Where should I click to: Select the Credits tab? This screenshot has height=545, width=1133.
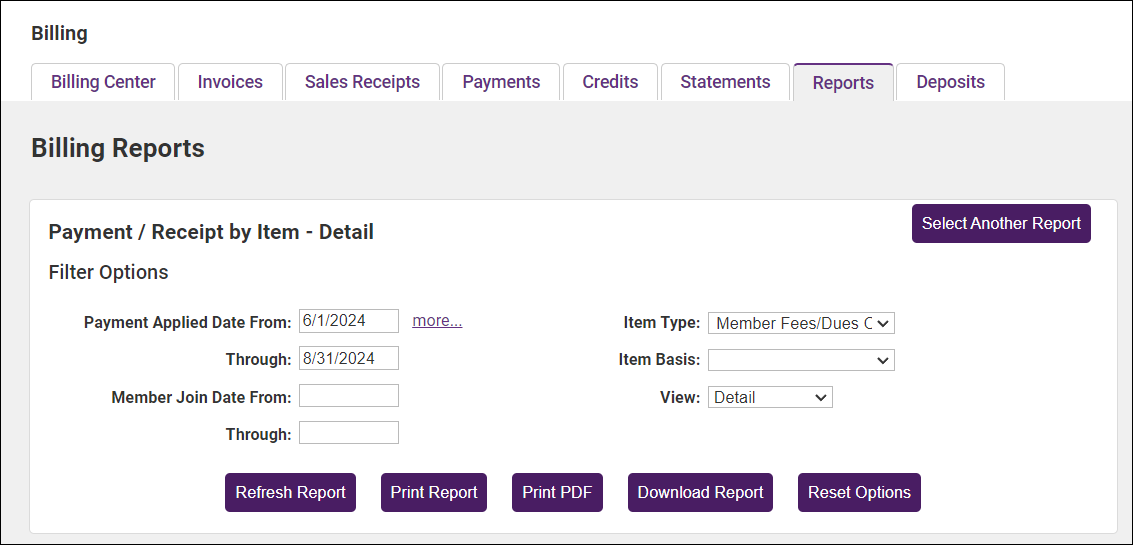[x=610, y=82]
